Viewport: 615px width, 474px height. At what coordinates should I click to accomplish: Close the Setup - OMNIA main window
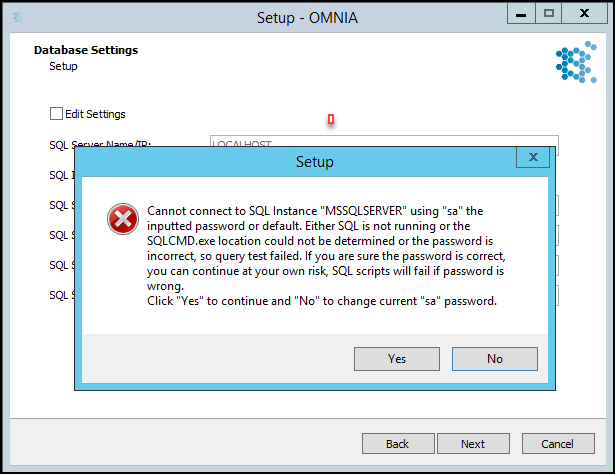tap(584, 14)
